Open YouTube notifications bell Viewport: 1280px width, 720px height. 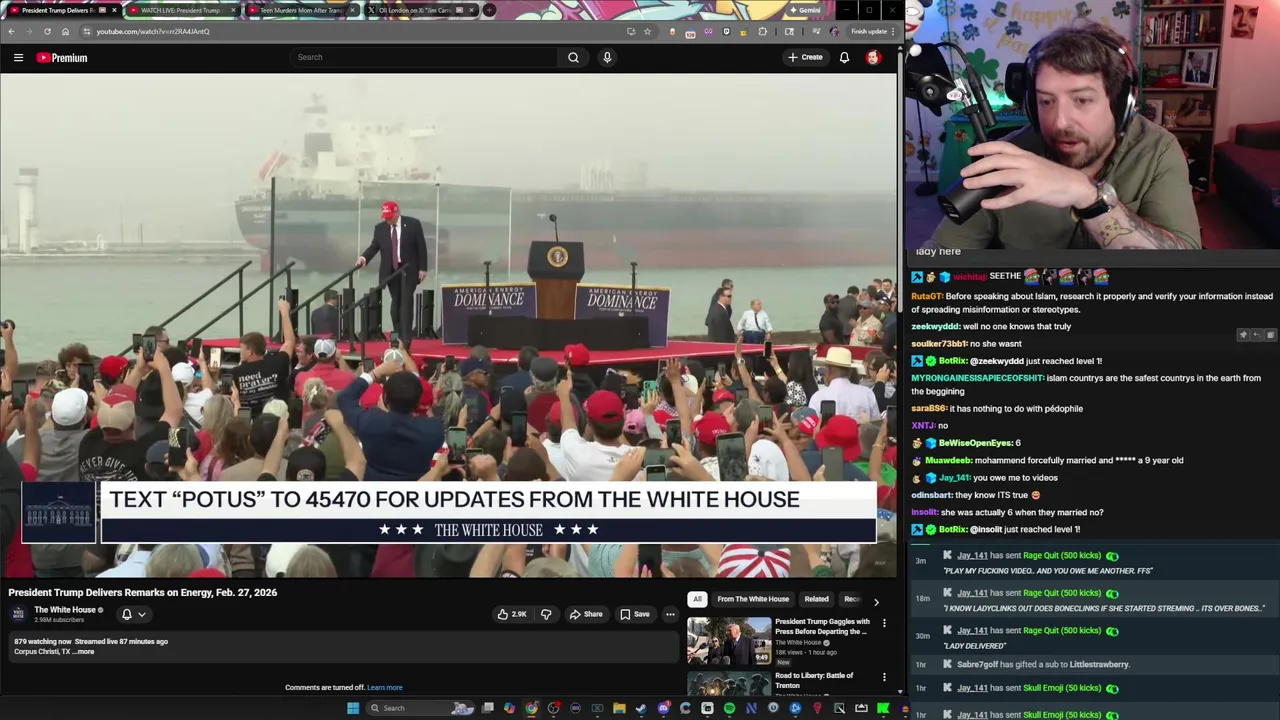coord(844,57)
